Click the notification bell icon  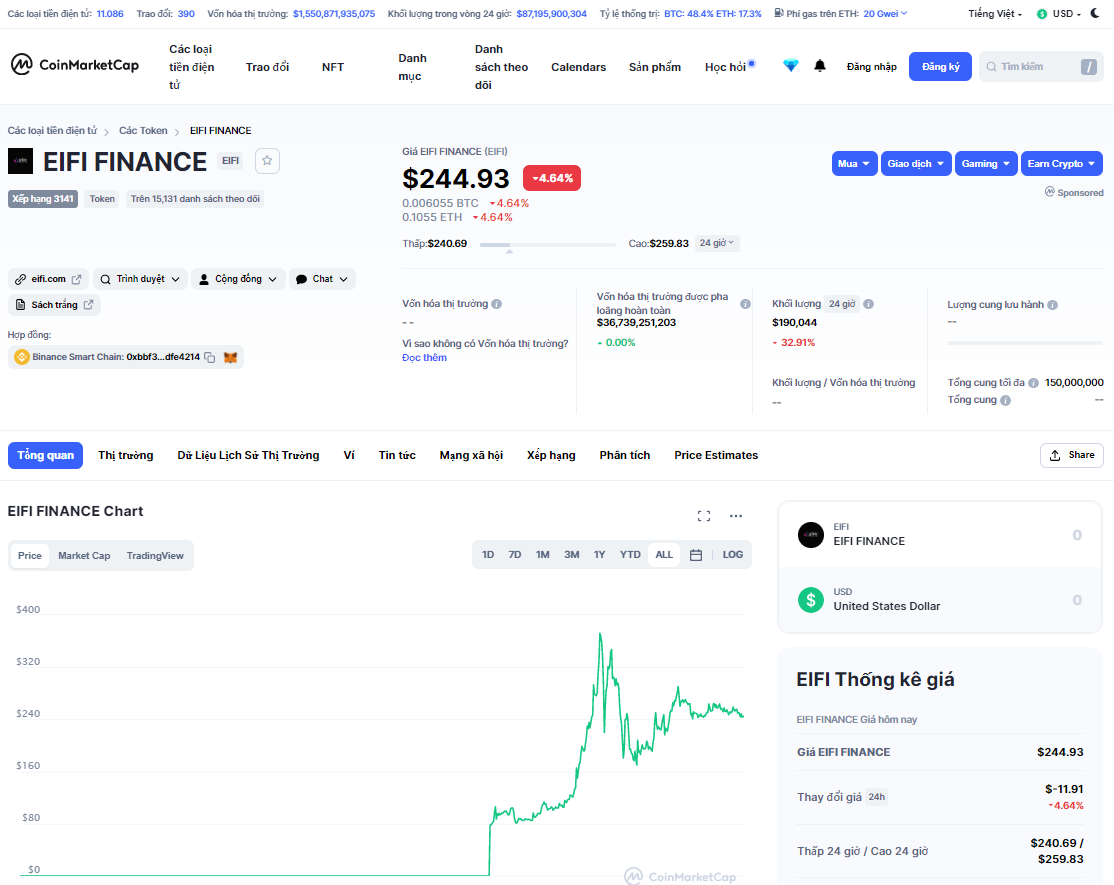(x=820, y=66)
